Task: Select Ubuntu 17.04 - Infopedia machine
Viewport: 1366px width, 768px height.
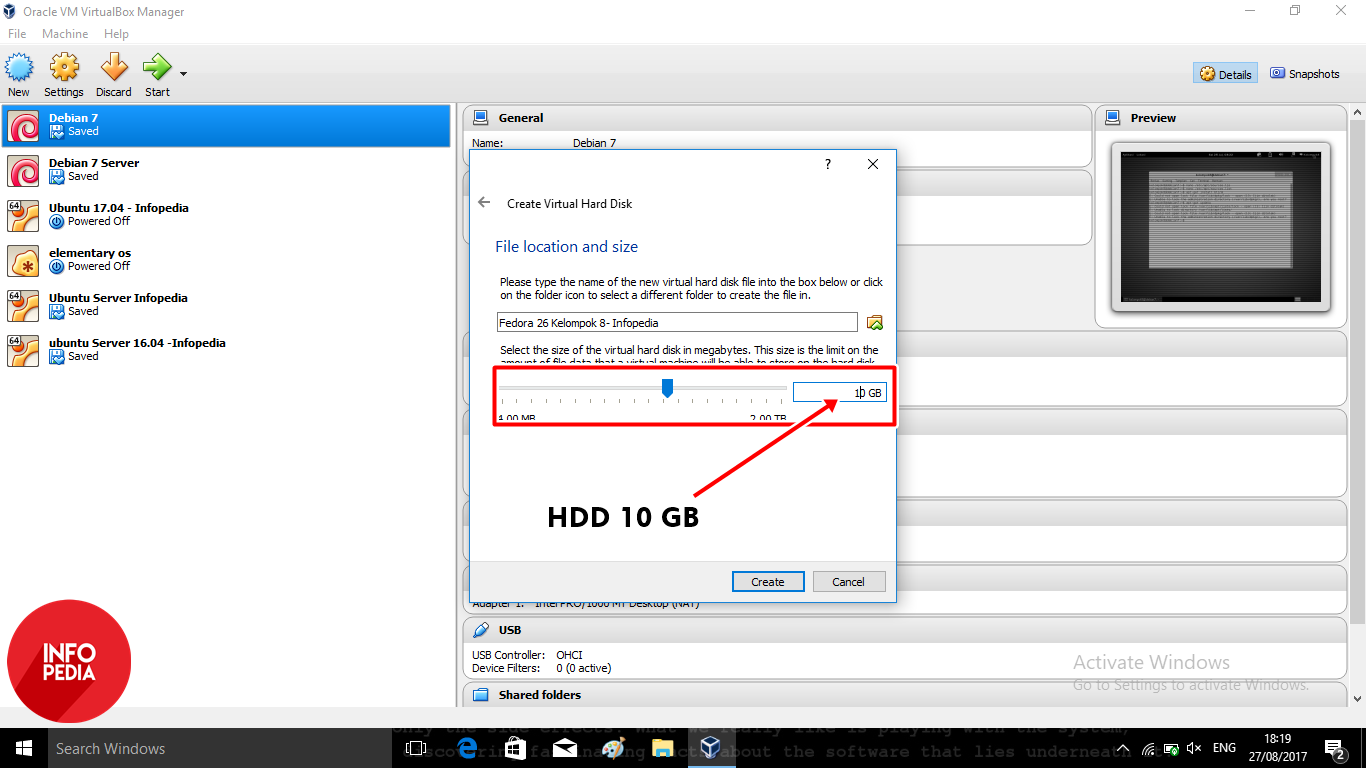Action: pyautogui.click(x=226, y=215)
